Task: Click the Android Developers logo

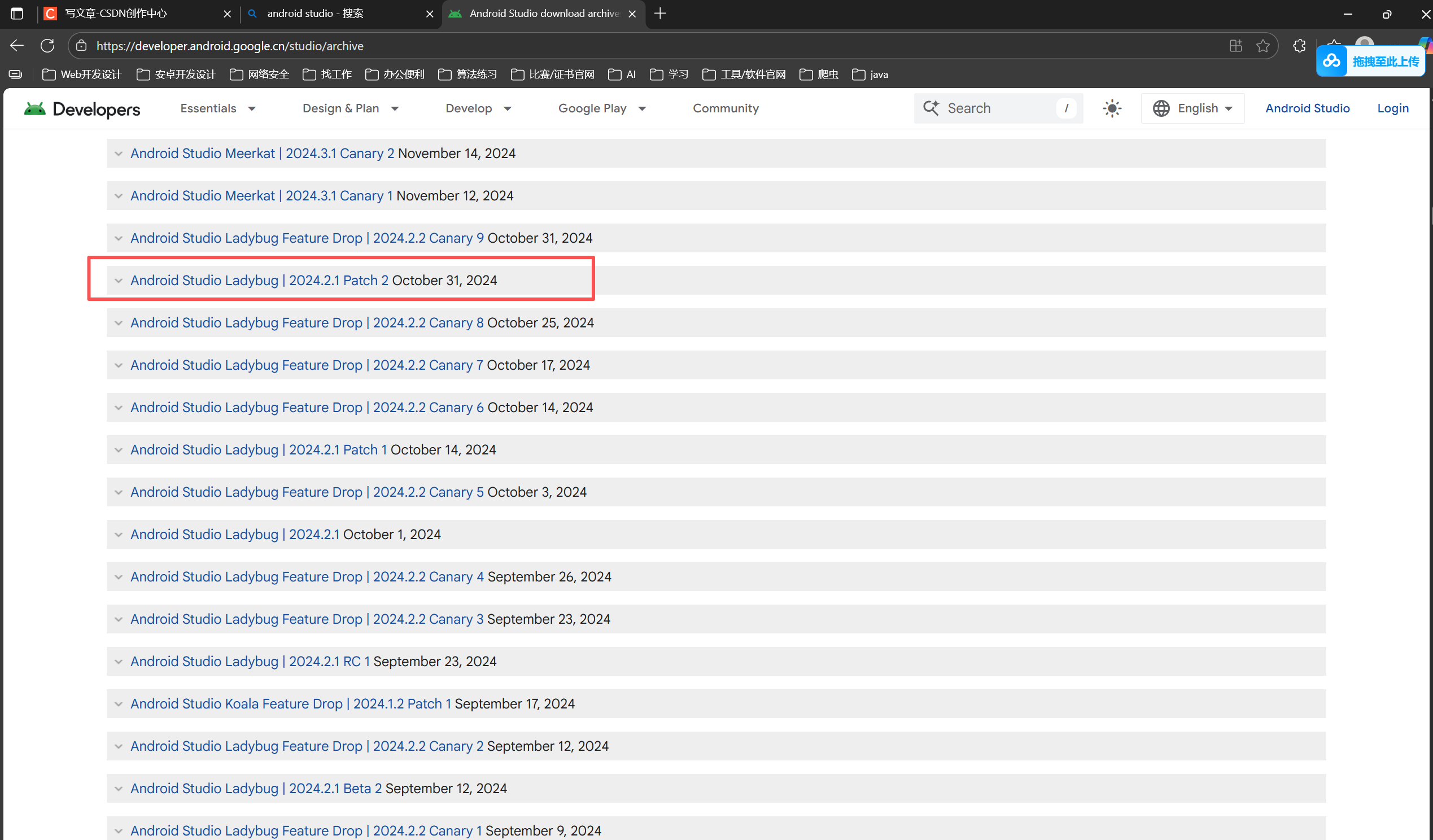Action: 82,108
